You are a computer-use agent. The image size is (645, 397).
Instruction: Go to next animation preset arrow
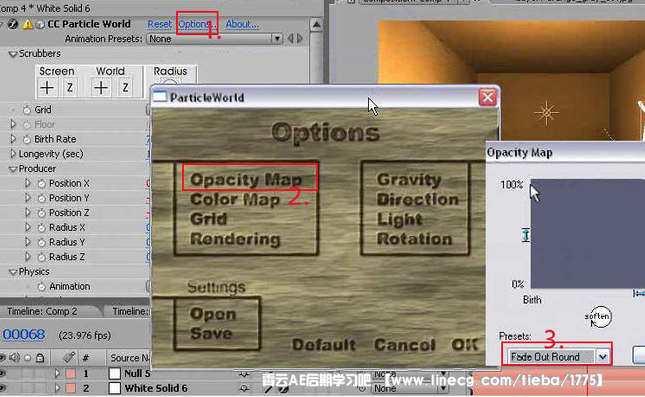tap(300, 39)
